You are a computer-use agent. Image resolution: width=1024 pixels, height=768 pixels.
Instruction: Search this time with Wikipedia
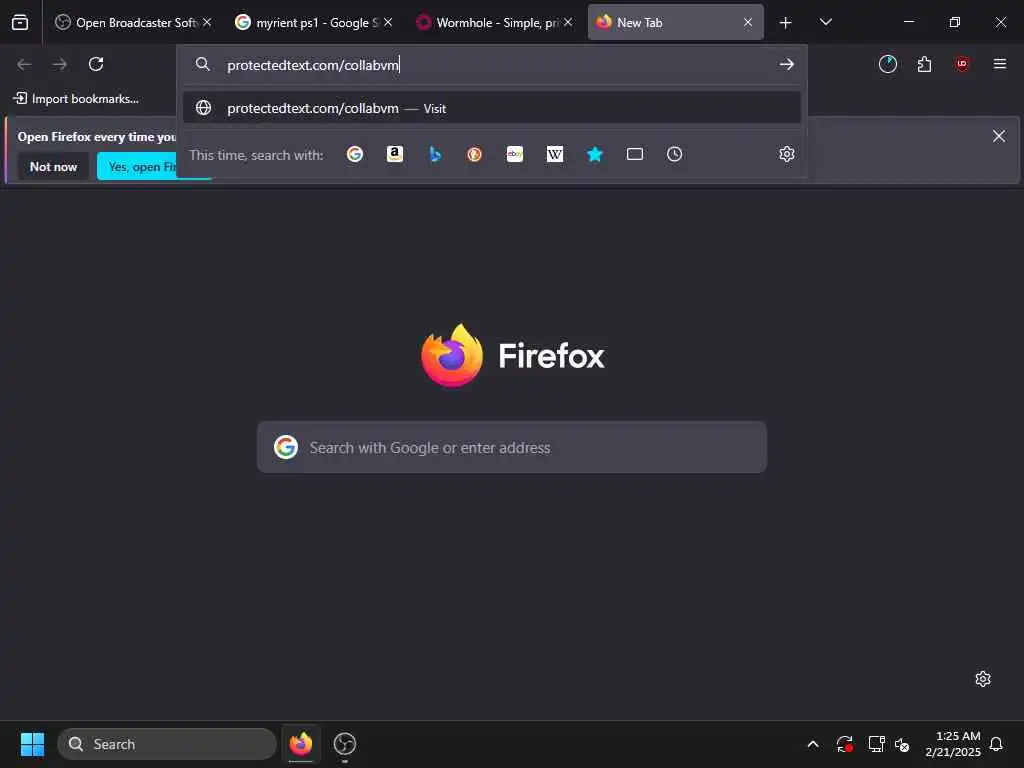tap(554, 154)
